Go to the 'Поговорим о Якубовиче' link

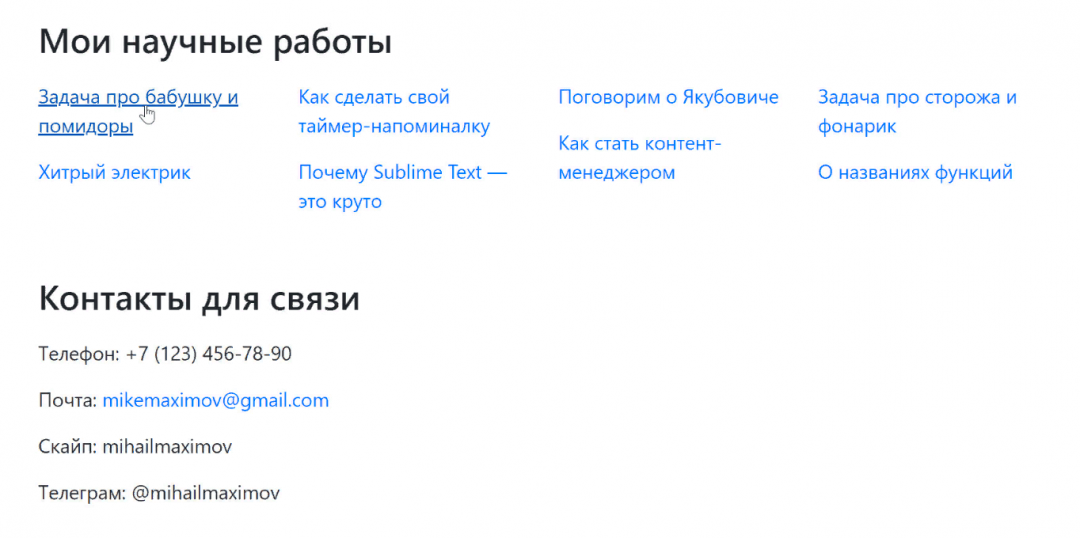(x=668, y=98)
